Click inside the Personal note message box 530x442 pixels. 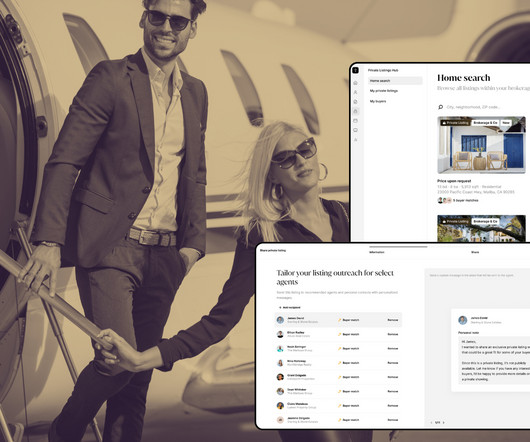coord(494,360)
